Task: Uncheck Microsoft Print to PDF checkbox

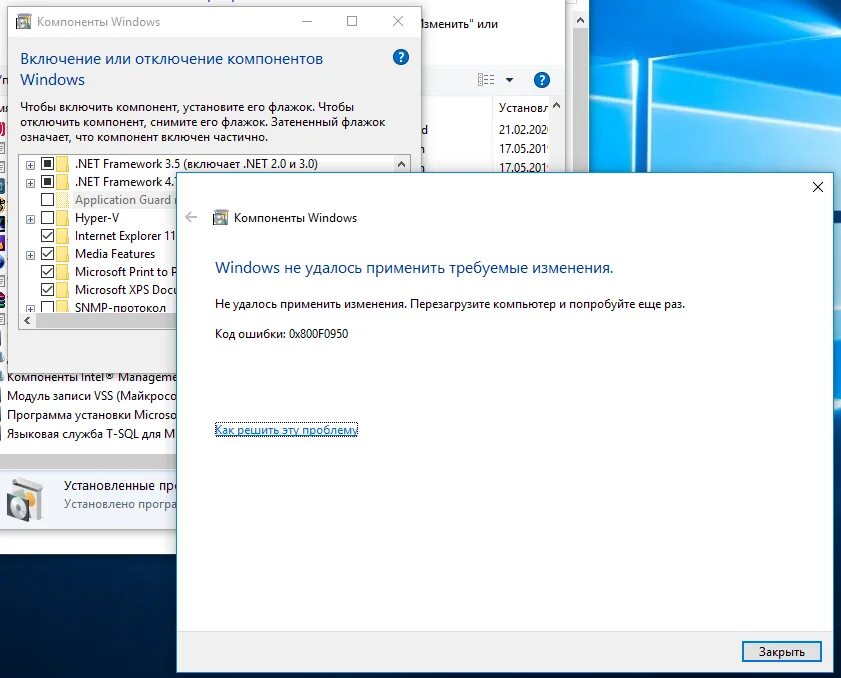Action: coord(48,271)
